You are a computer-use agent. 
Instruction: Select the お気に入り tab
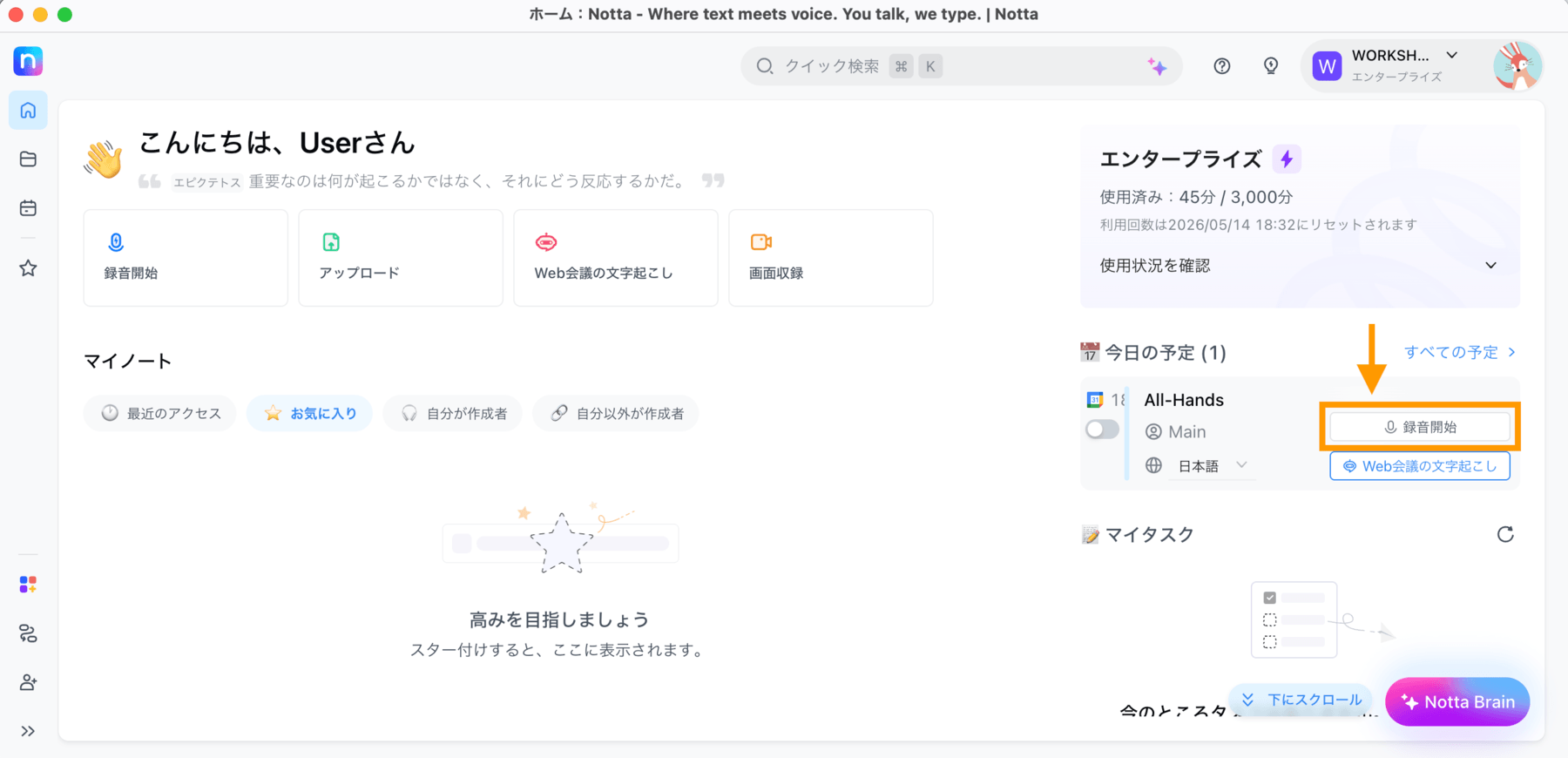coord(310,413)
